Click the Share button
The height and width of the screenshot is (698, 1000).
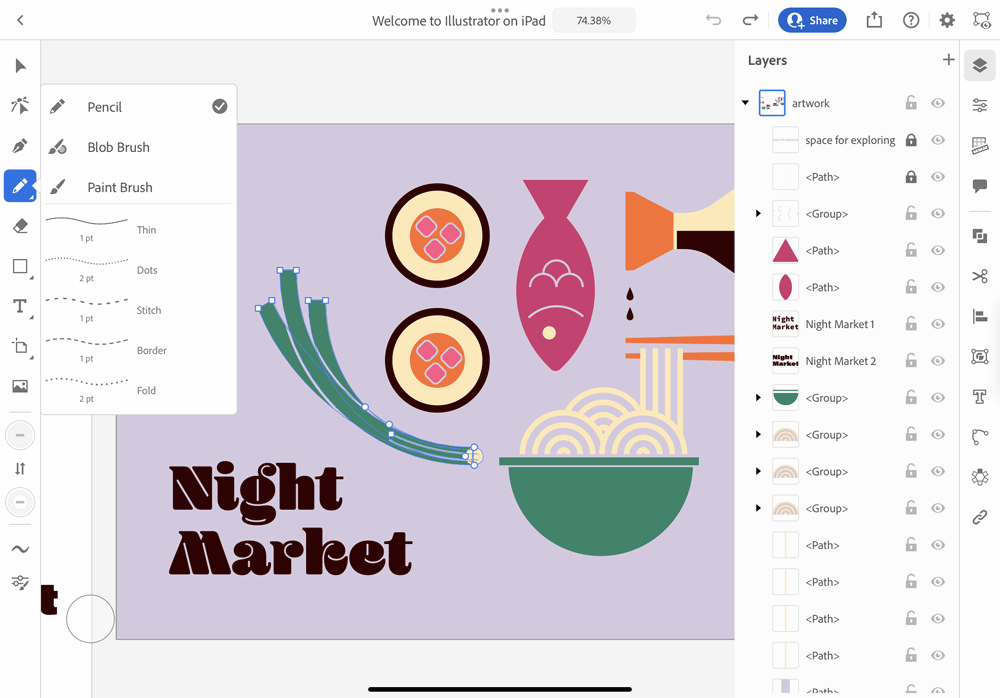coord(812,20)
